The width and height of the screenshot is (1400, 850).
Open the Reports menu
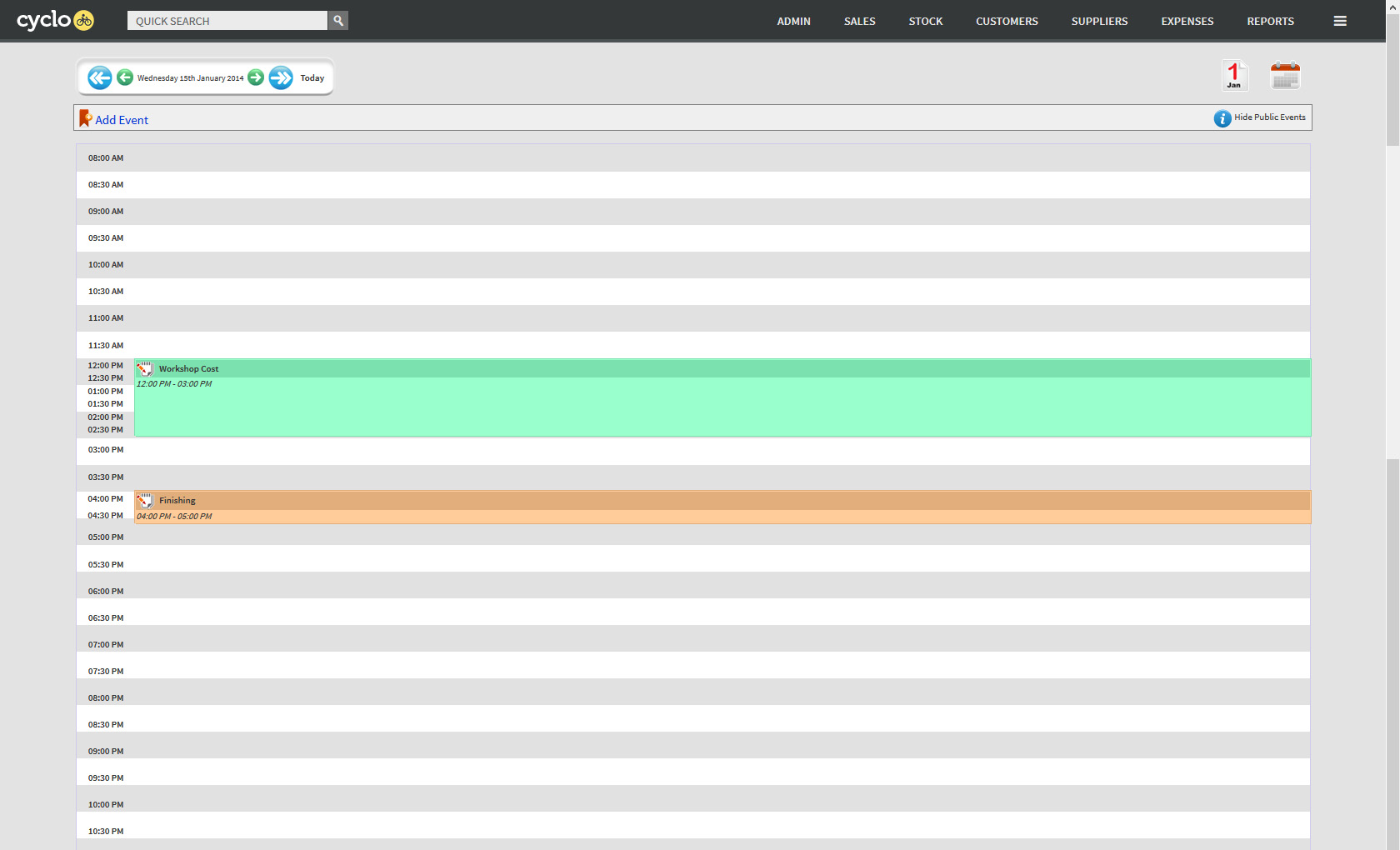1270,22
